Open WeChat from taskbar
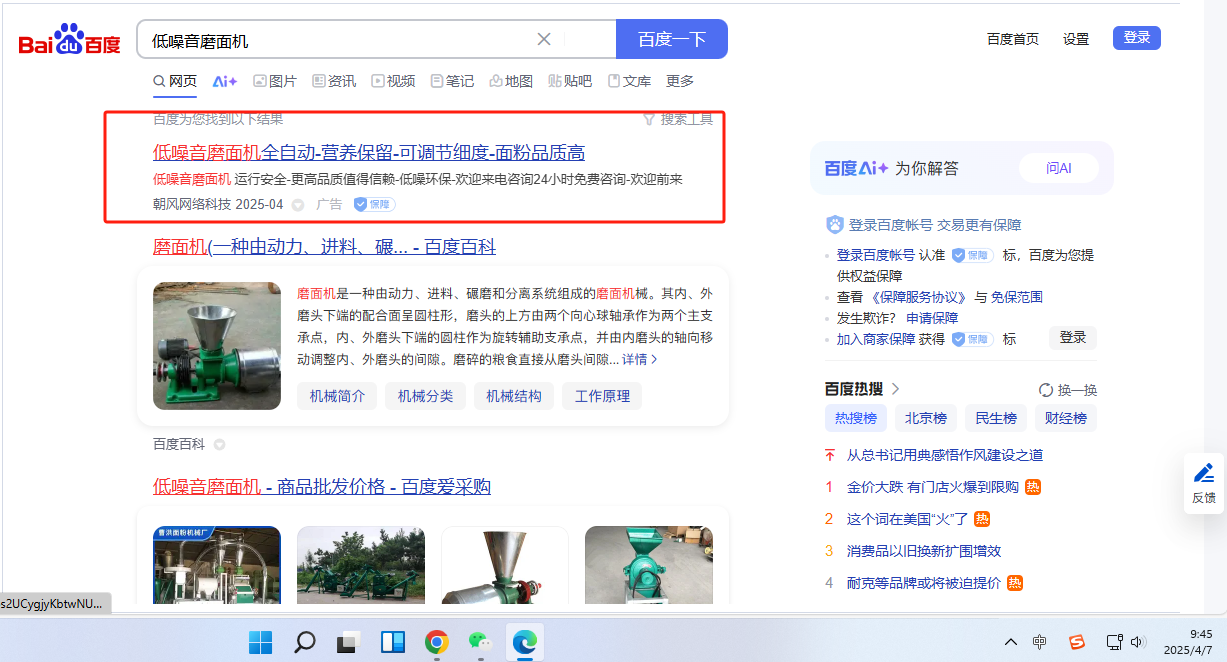1227x662 pixels. 480,641
